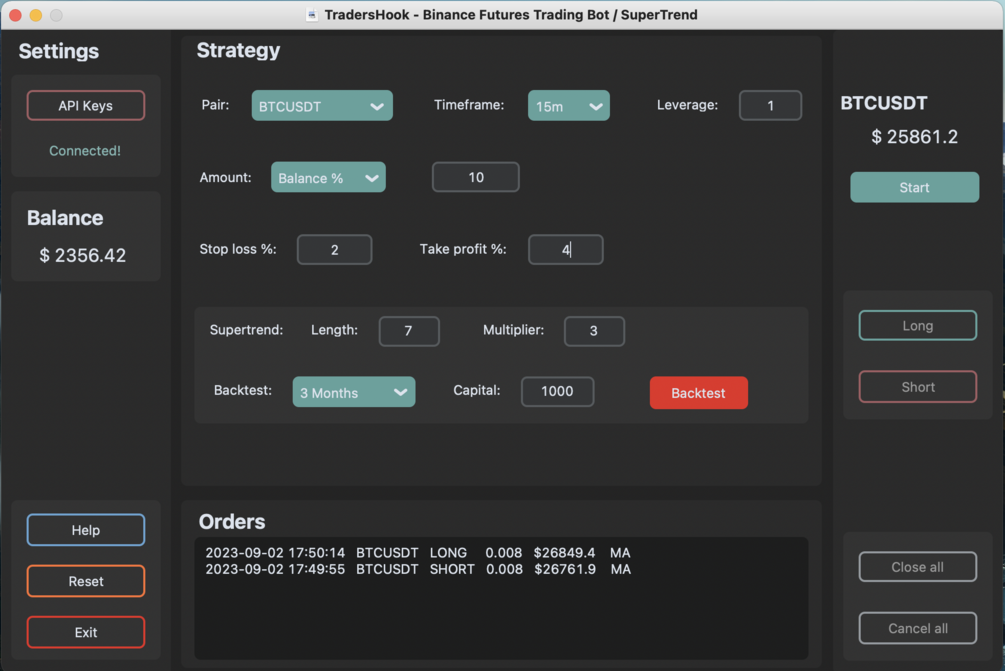The image size is (1005, 671).
Task: Click the Timeframe dropdown chevron arrow
Action: (595, 106)
